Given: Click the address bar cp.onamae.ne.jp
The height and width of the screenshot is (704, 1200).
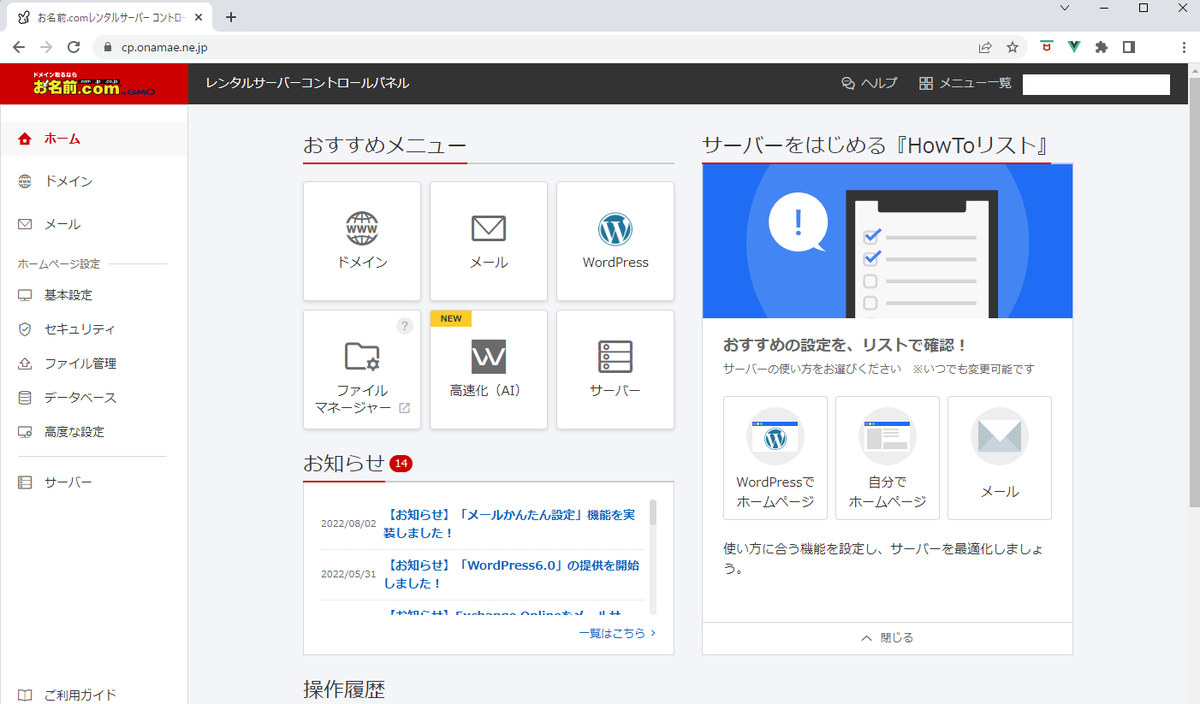Looking at the screenshot, I should [x=164, y=47].
